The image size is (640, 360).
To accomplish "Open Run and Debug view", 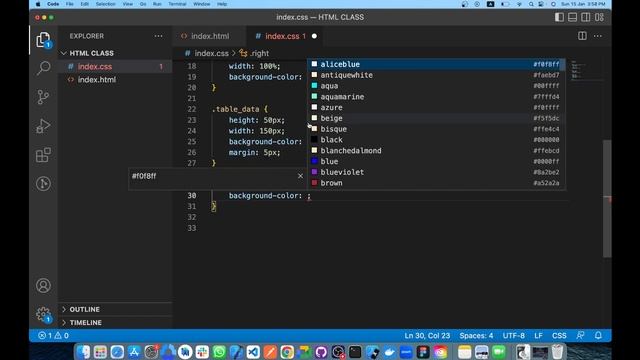I will tap(43, 126).
